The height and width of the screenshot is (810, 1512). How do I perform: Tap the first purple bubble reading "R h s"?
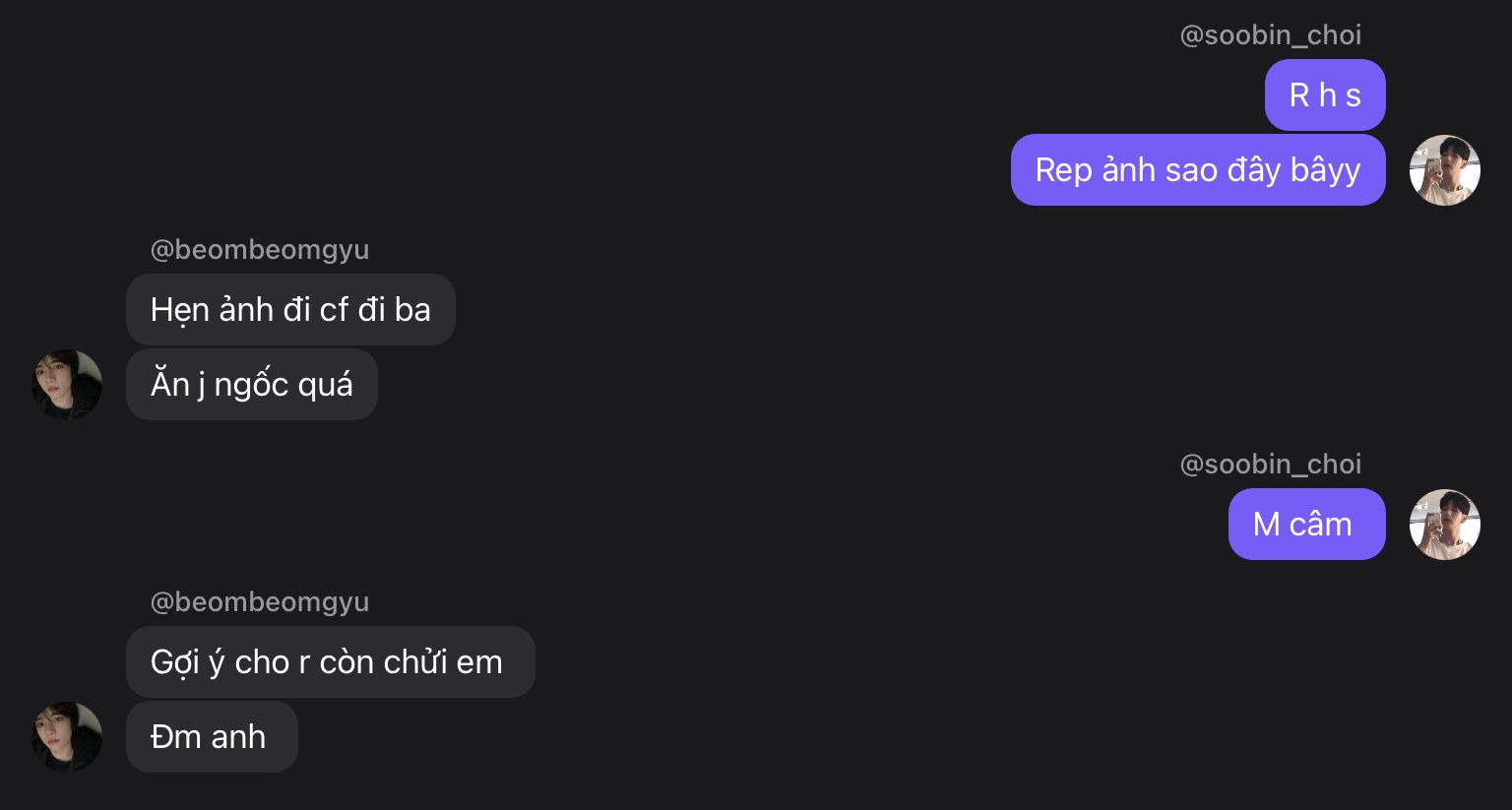tap(1325, 95)
